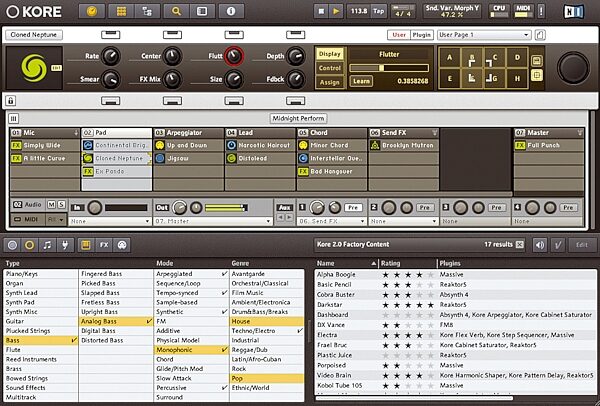Viewport: 600px width, 406px height.
Task: Select morph pad A
Action: [x=449, y=58]
